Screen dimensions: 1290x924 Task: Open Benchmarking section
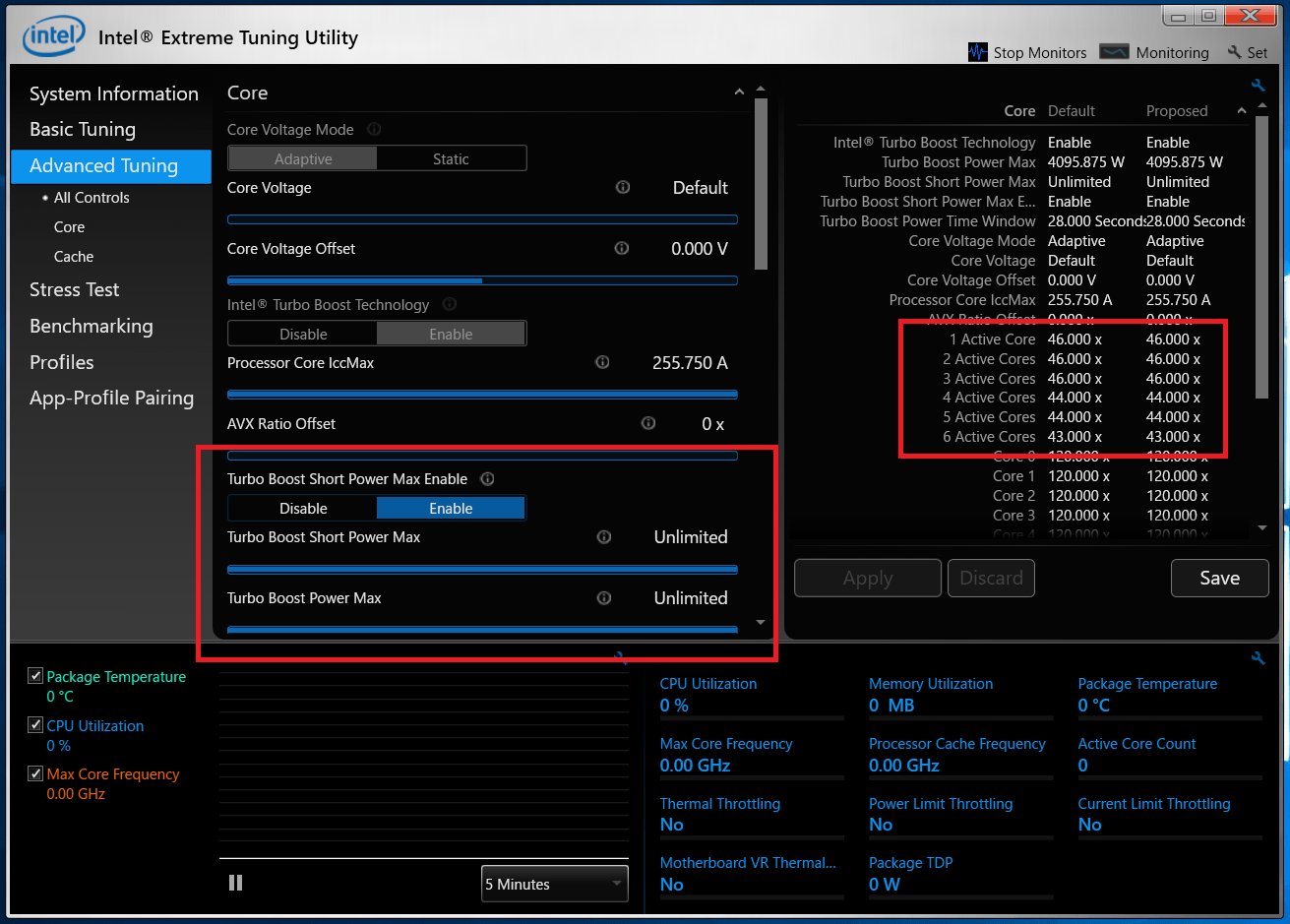(x=92, y=326)
